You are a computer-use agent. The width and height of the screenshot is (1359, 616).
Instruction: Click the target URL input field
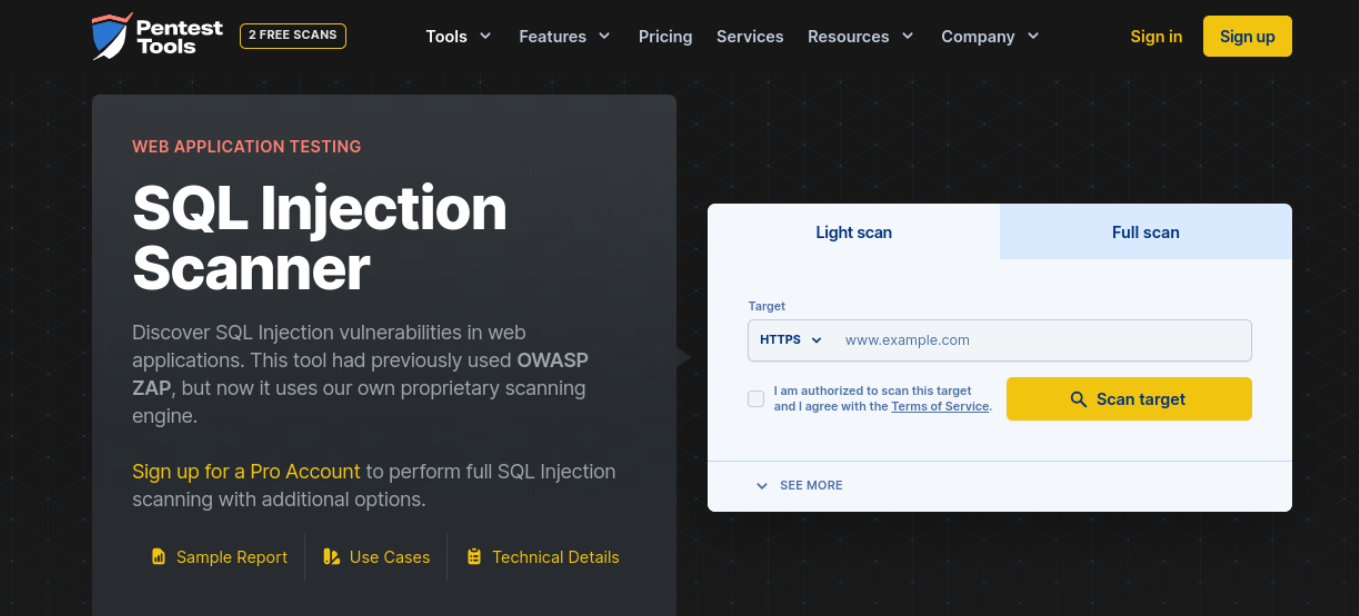pos(1040,340)
